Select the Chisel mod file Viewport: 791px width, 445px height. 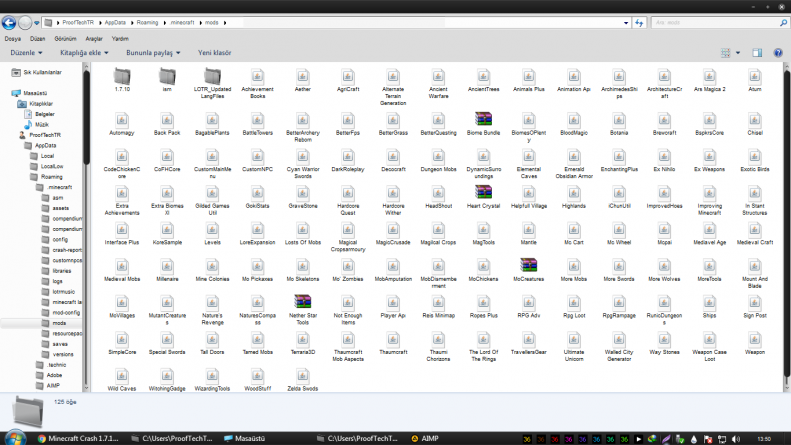pos(755,124)
